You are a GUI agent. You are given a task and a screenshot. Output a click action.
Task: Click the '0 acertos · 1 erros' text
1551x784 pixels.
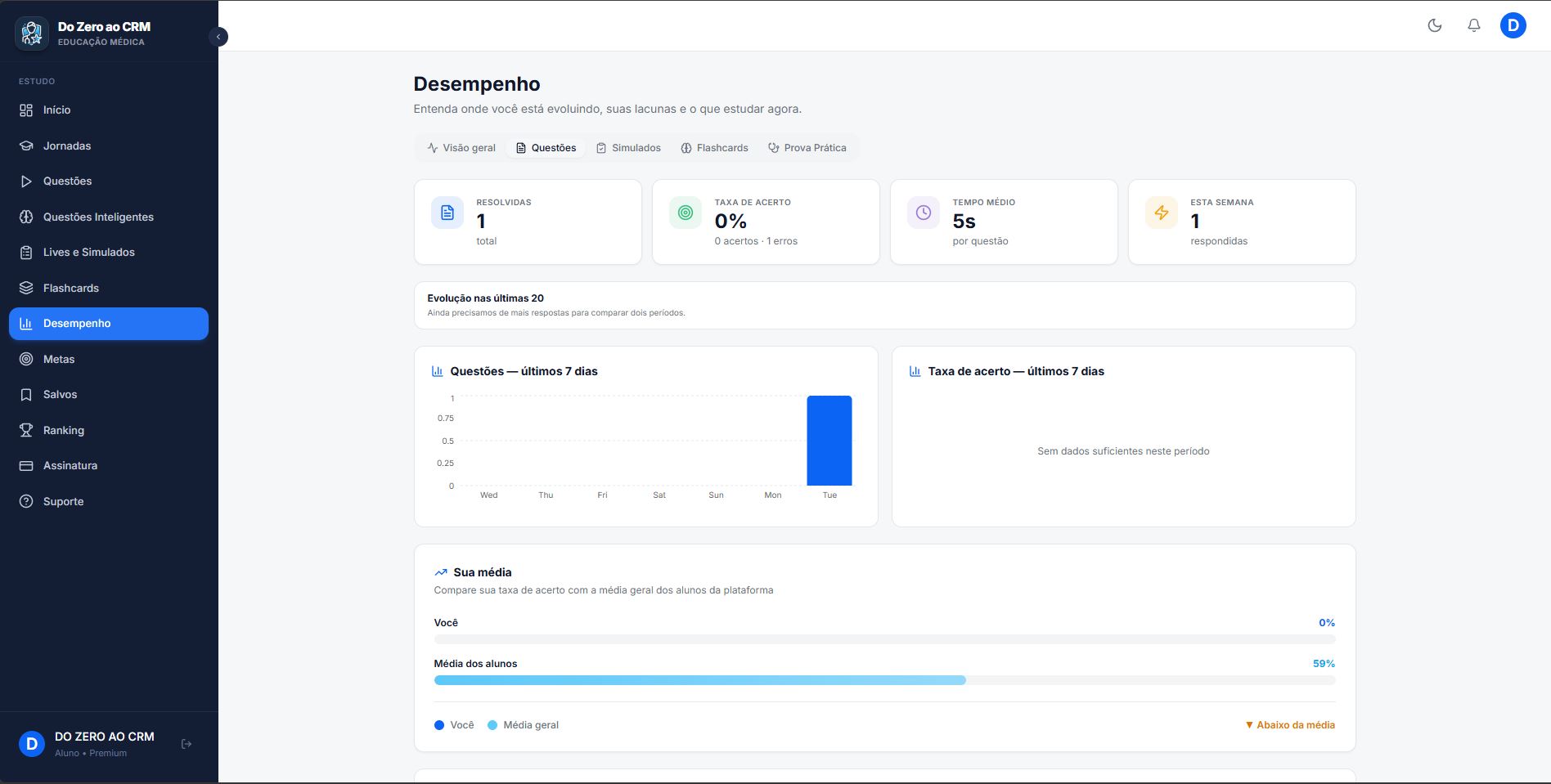756,241
